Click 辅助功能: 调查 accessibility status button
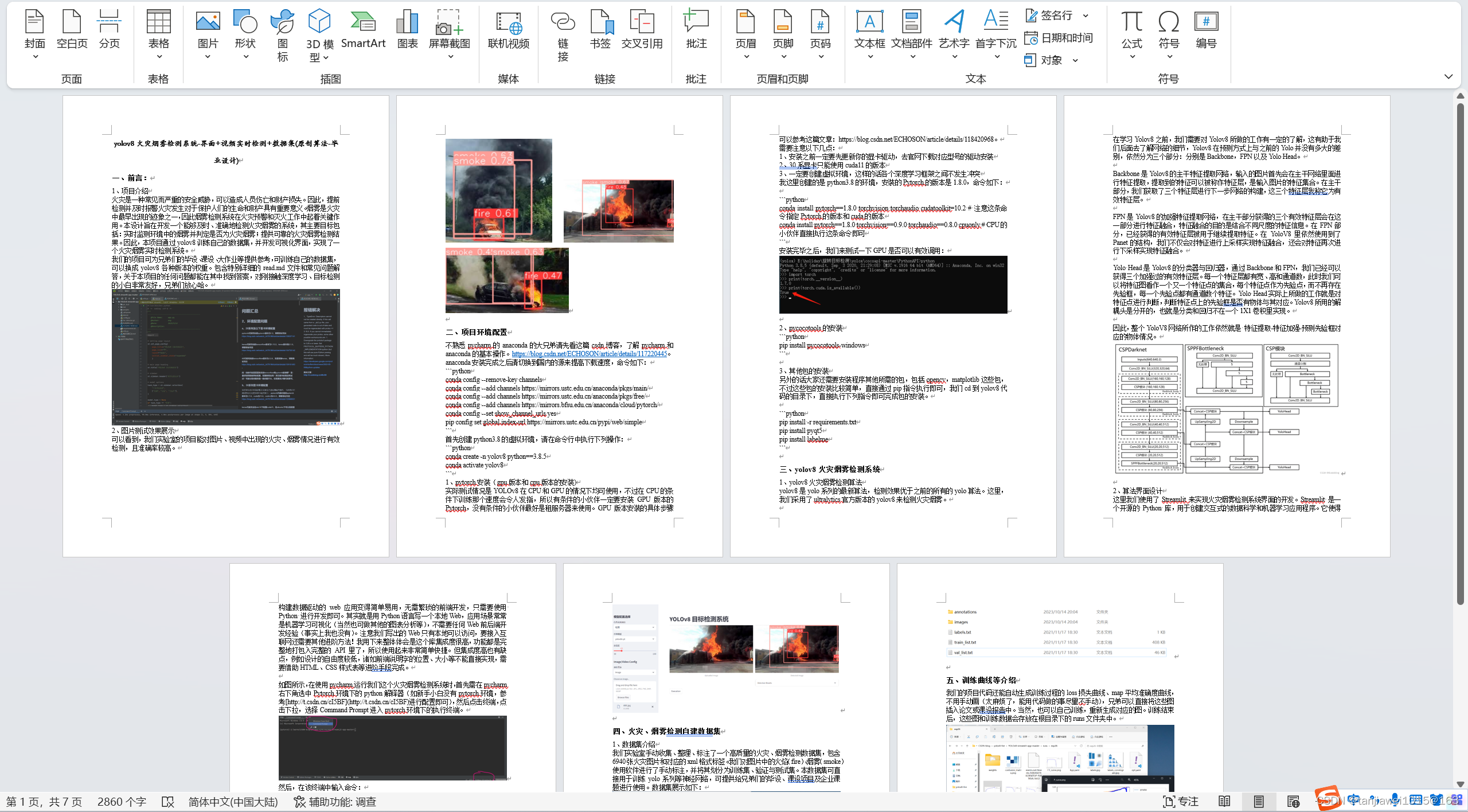Screen dimensions: 1468x812 point(335,802)
